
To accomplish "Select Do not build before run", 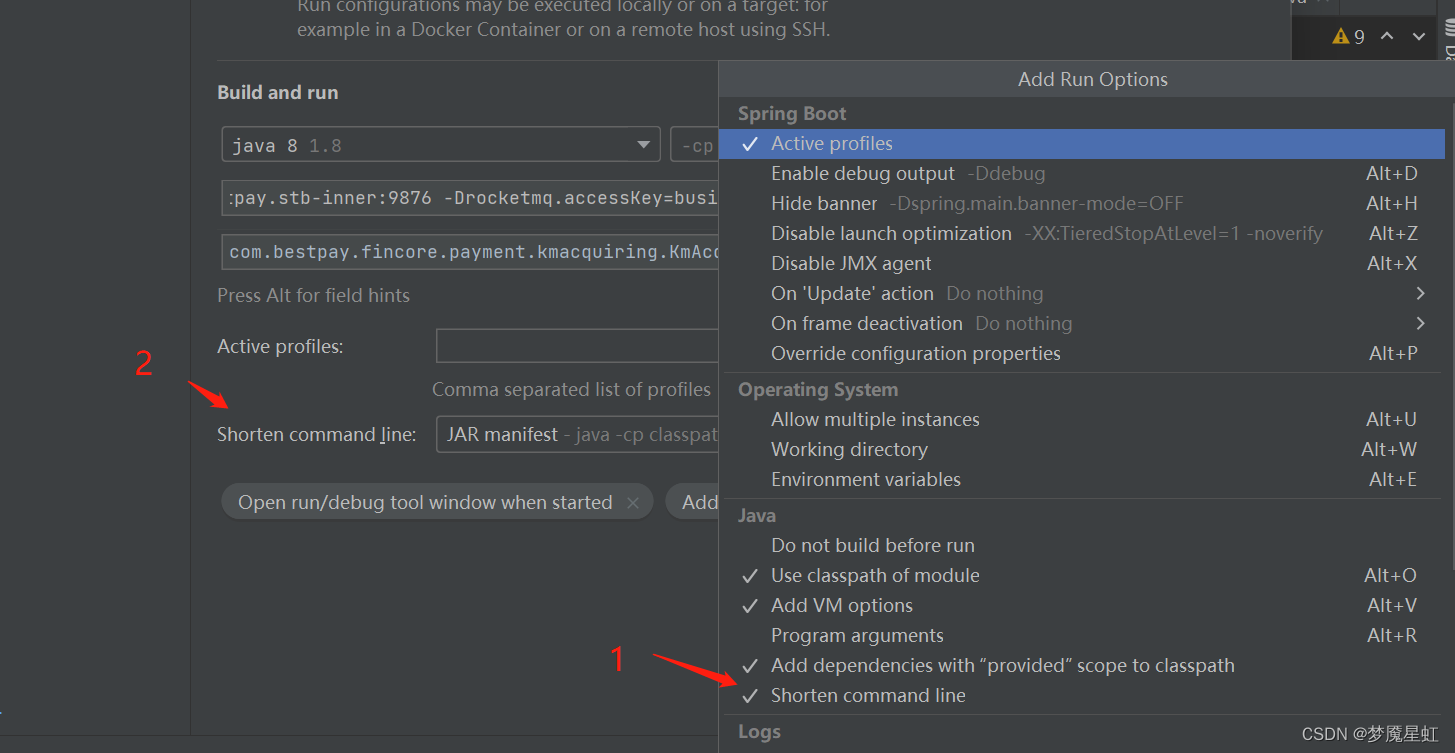I will point(1082,546).
